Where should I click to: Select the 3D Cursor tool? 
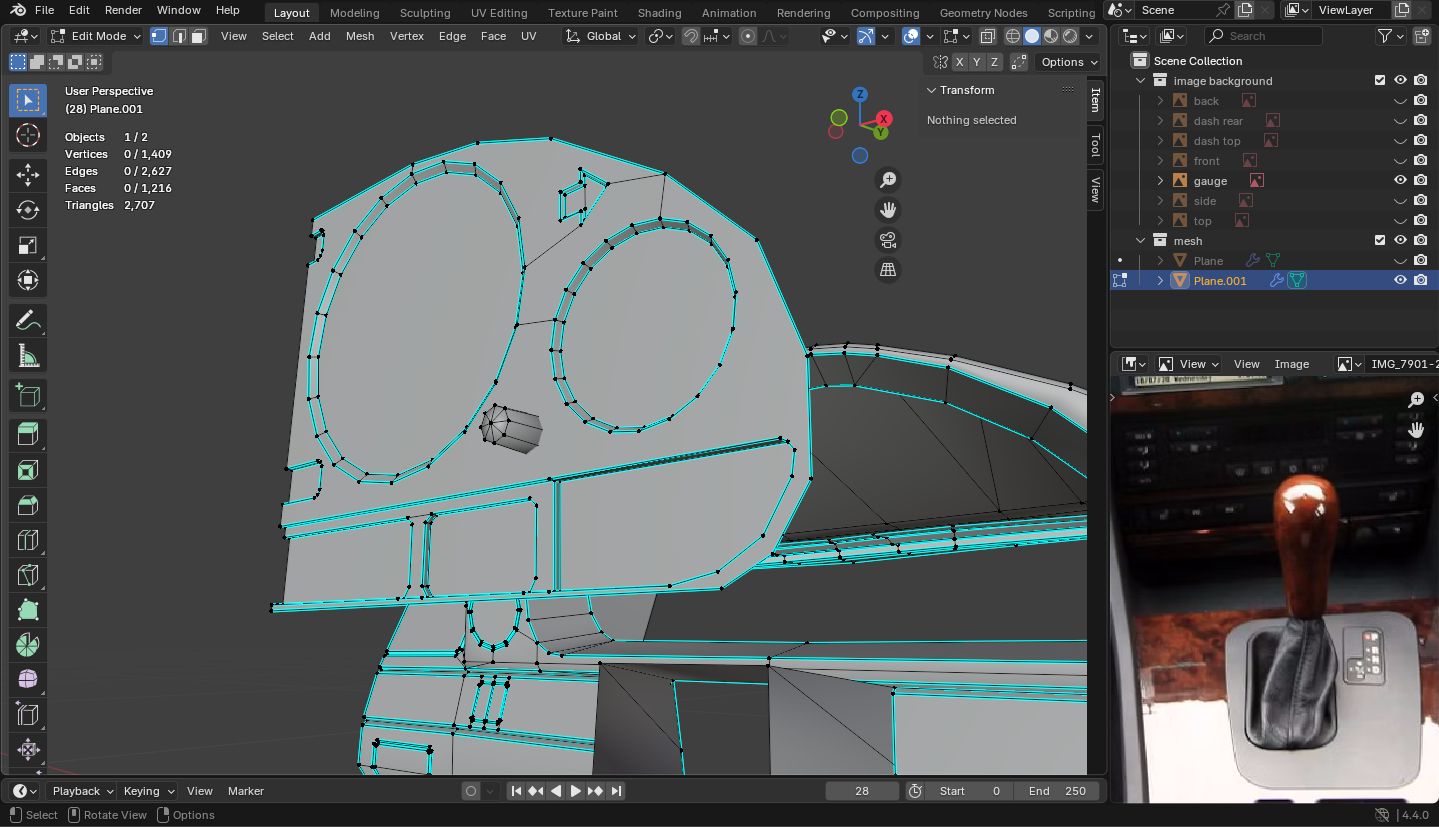(x=28, y=135)
